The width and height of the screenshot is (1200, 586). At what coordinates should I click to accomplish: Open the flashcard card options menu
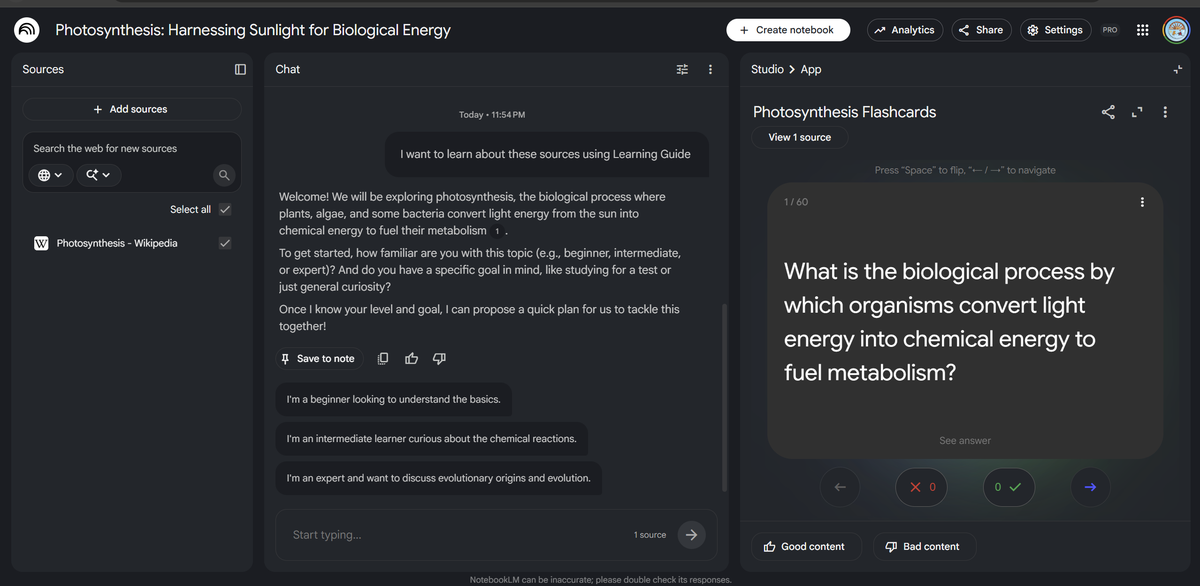pyautogui.click(x=1142, y=202)
